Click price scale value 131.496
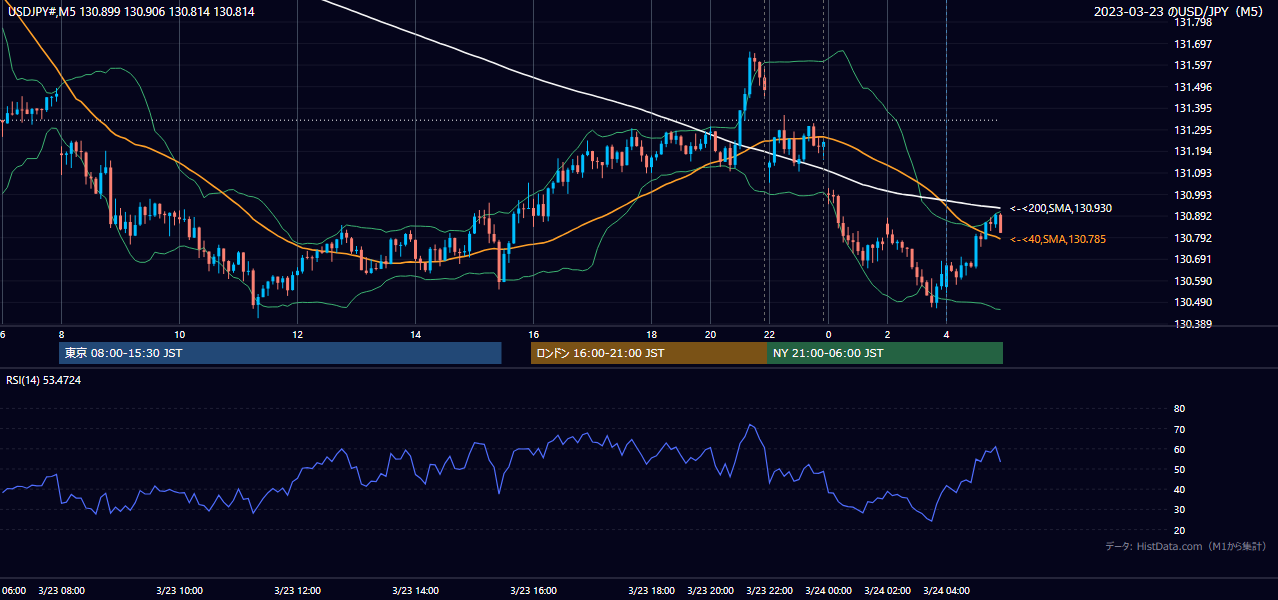 click(1193, 87)
